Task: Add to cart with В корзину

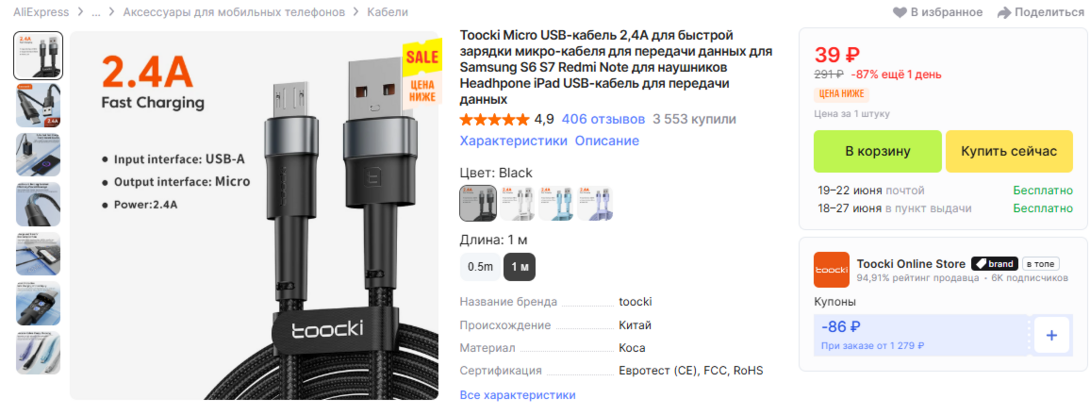Action: tap(878, 152)
